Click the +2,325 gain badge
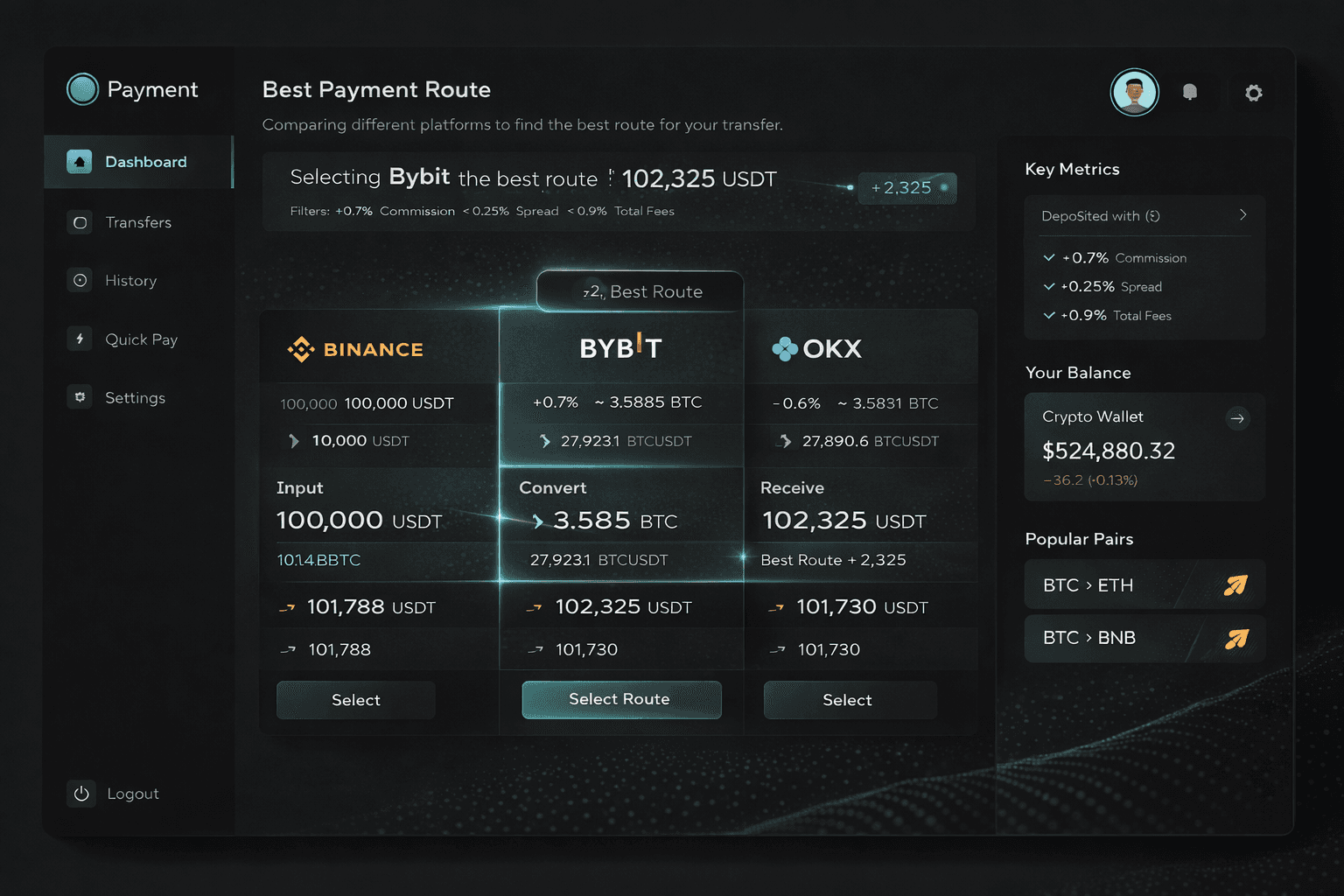1344x896 pixels. (907, 188)
